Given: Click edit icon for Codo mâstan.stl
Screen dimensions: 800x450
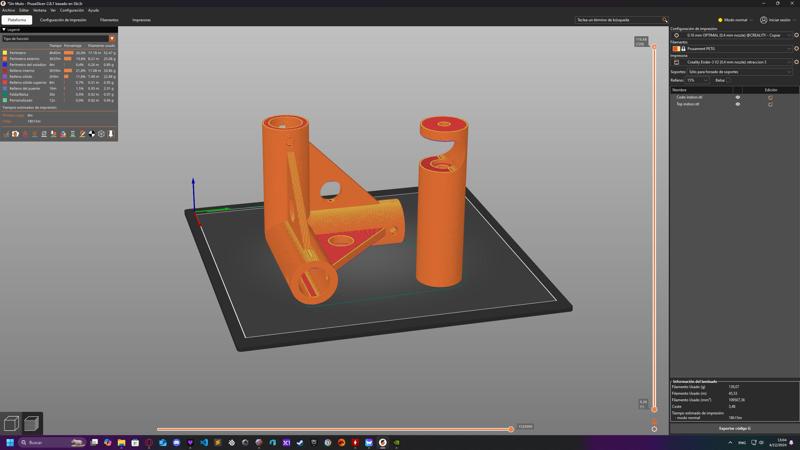Looking at the screenshot, I should 770,97.
